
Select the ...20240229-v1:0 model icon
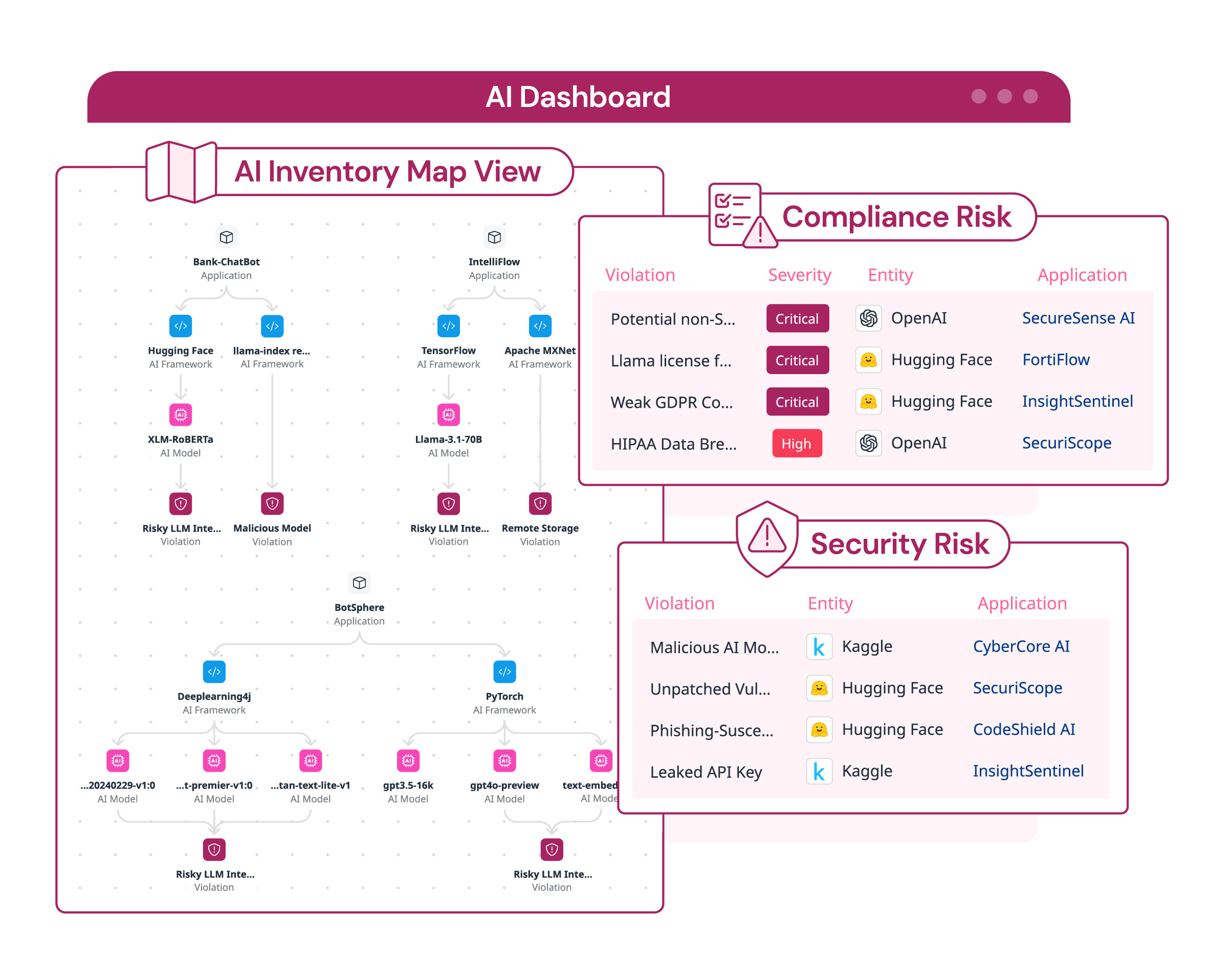118,760
